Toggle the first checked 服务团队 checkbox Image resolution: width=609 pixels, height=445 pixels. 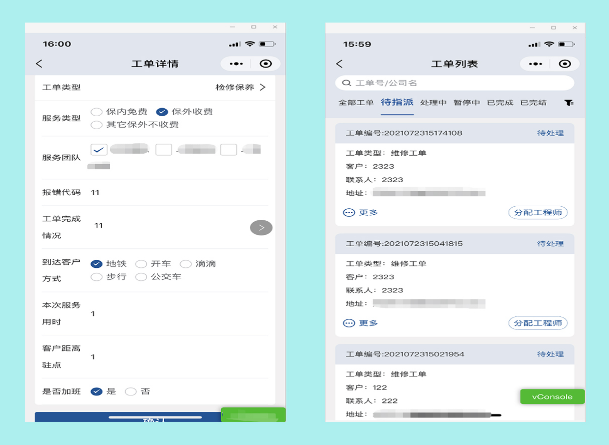point(99,149)
